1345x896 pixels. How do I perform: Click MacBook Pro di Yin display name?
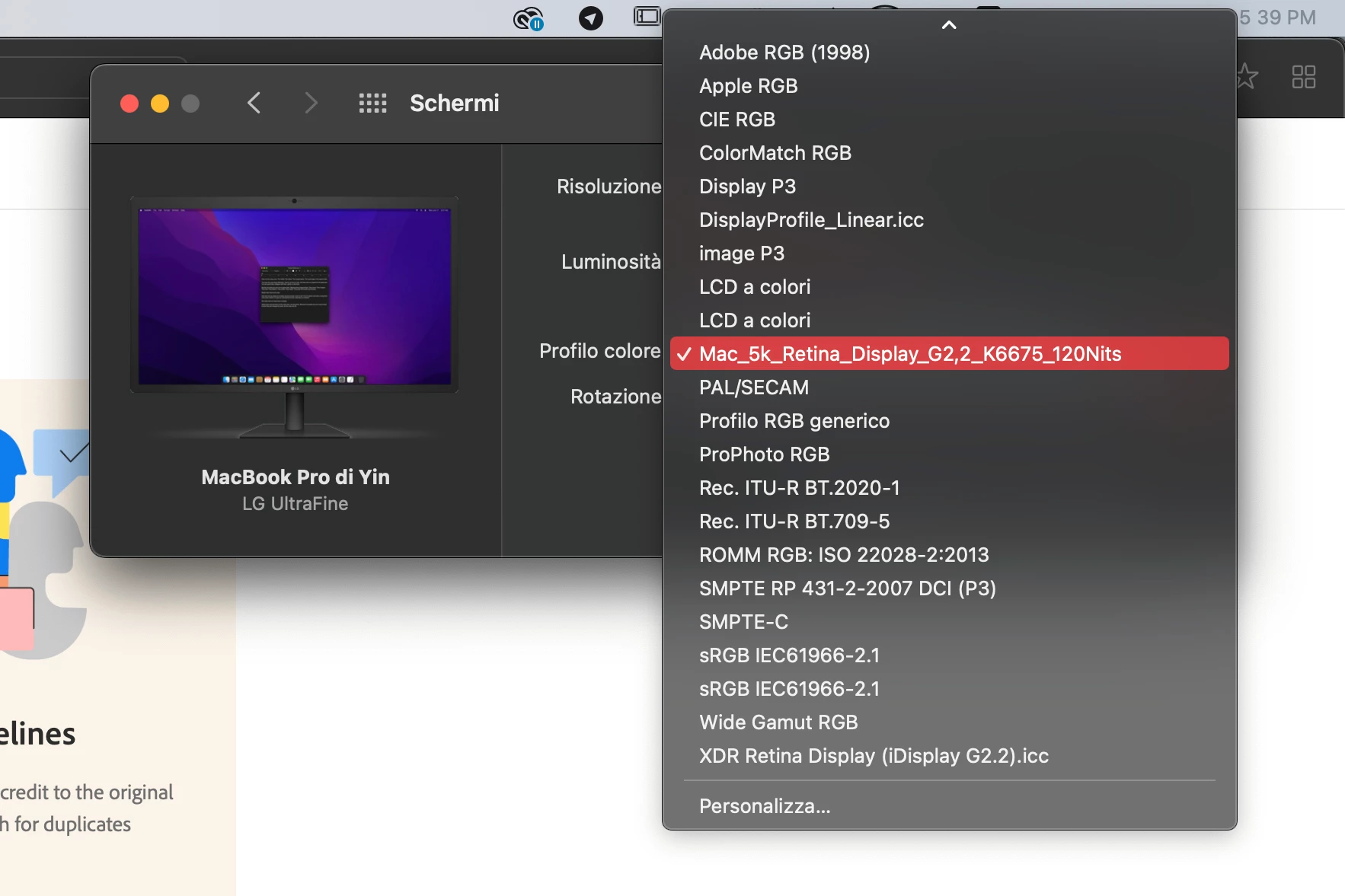(x=296, y=477)
